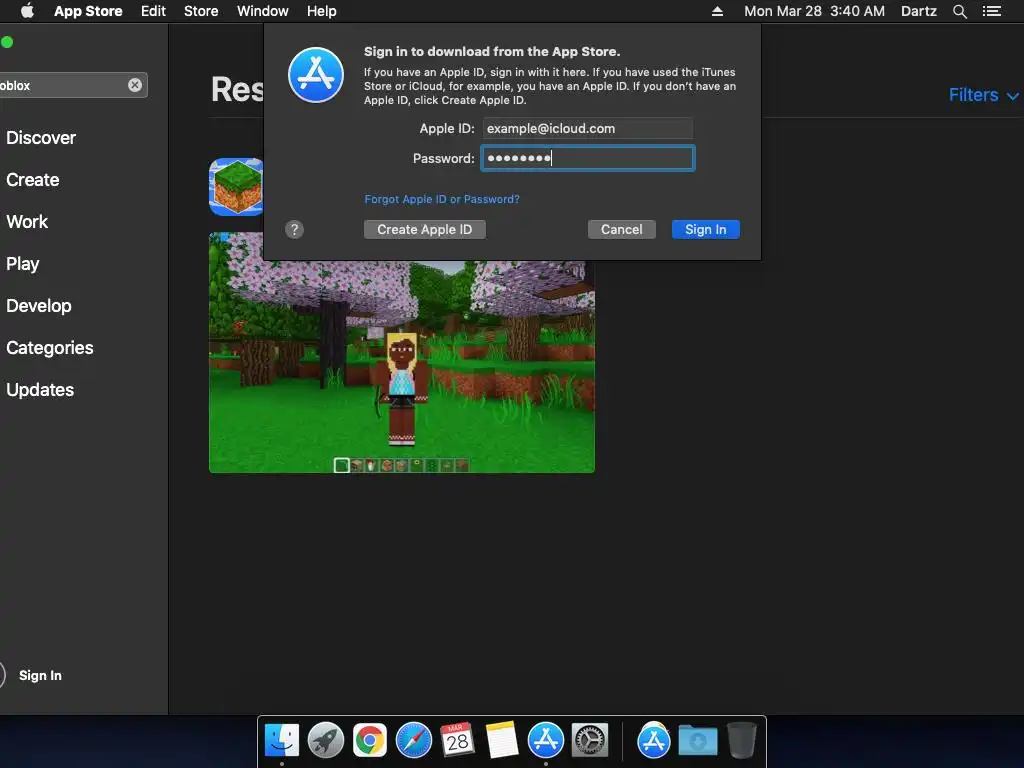Image resolution: width=1024 pixels, height=768 pixels.
Task: Click the green window zoom button
Action: [x=7, y=42]
